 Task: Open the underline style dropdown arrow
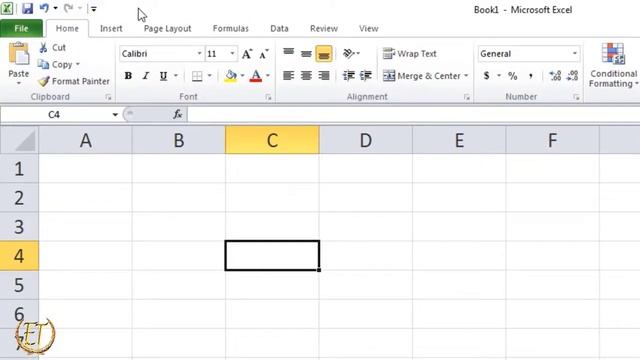[176, 76]
